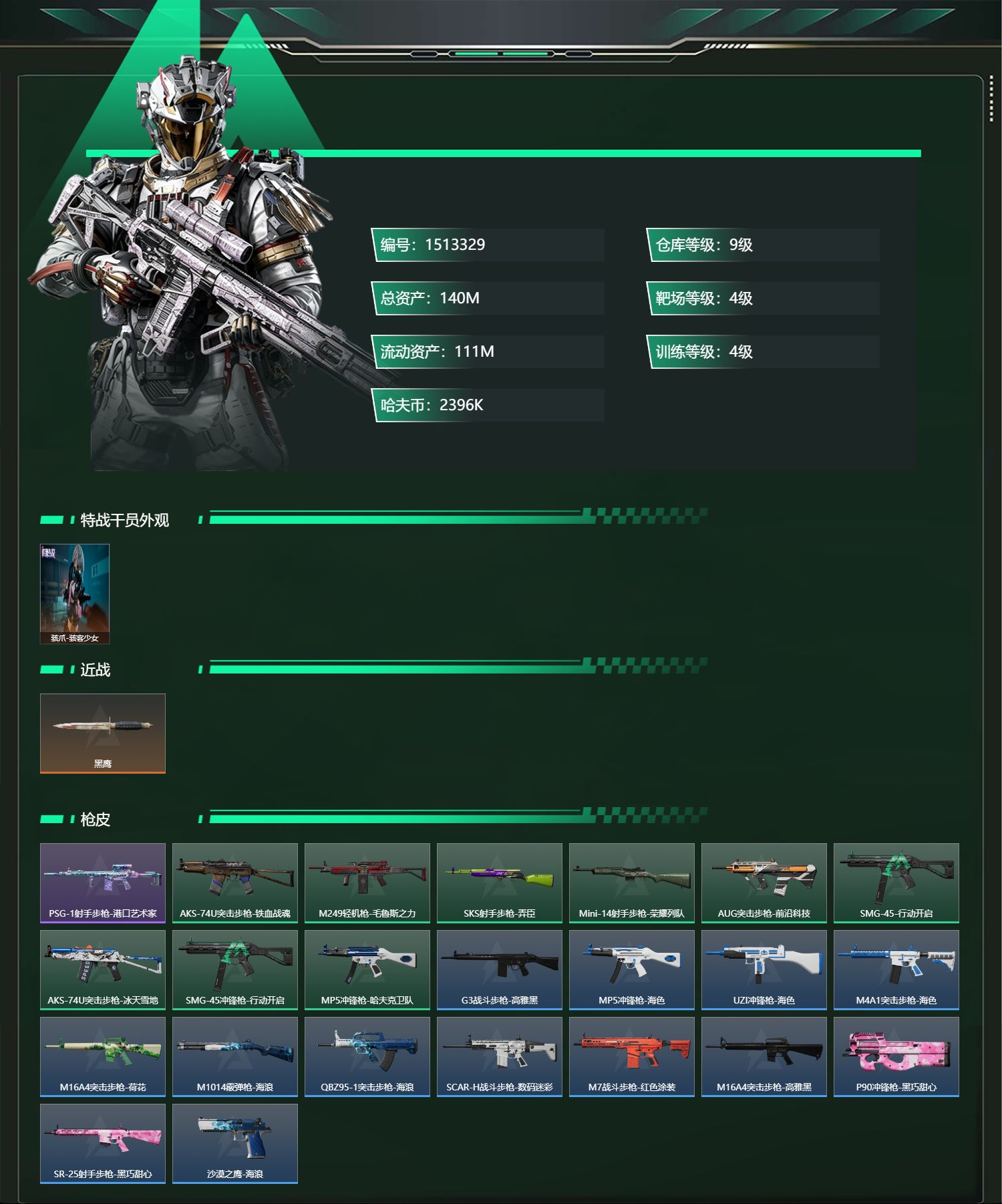Click the 枪皮 section heading
The width and height of the screenshot is (1002, 1204).
pos(96,819)
